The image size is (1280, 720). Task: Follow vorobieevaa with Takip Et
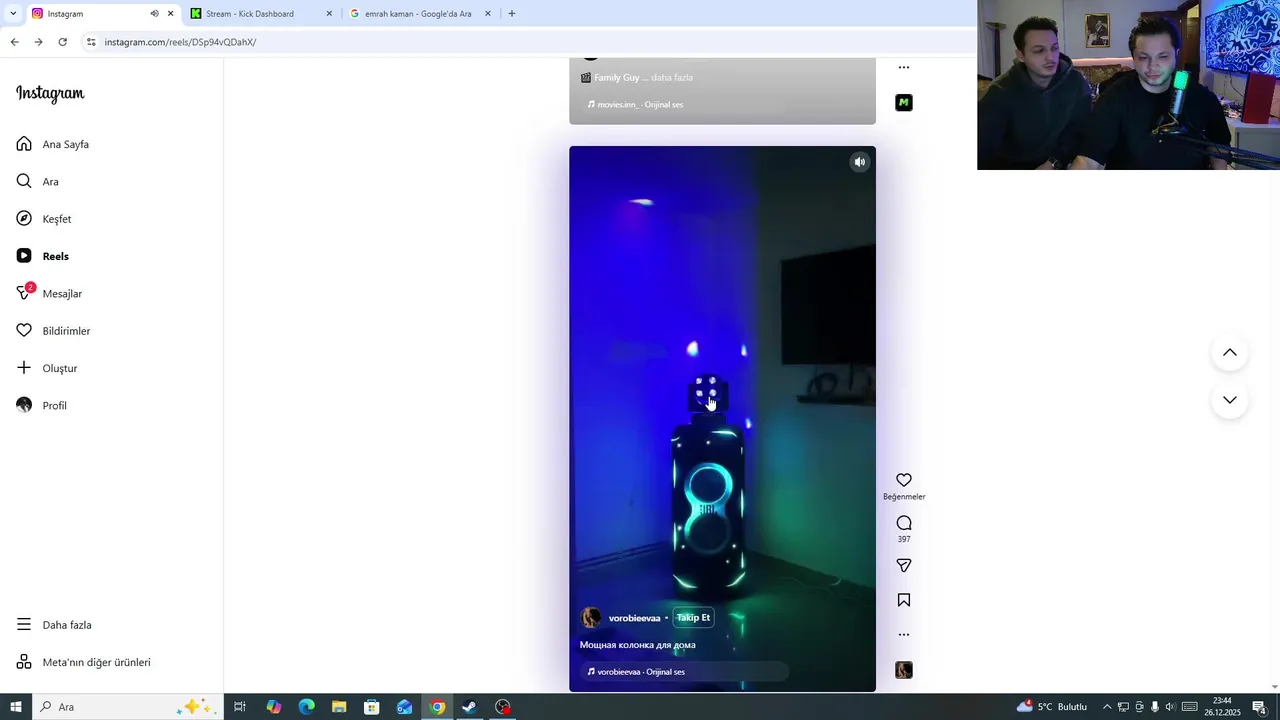[x=693, y=618]
